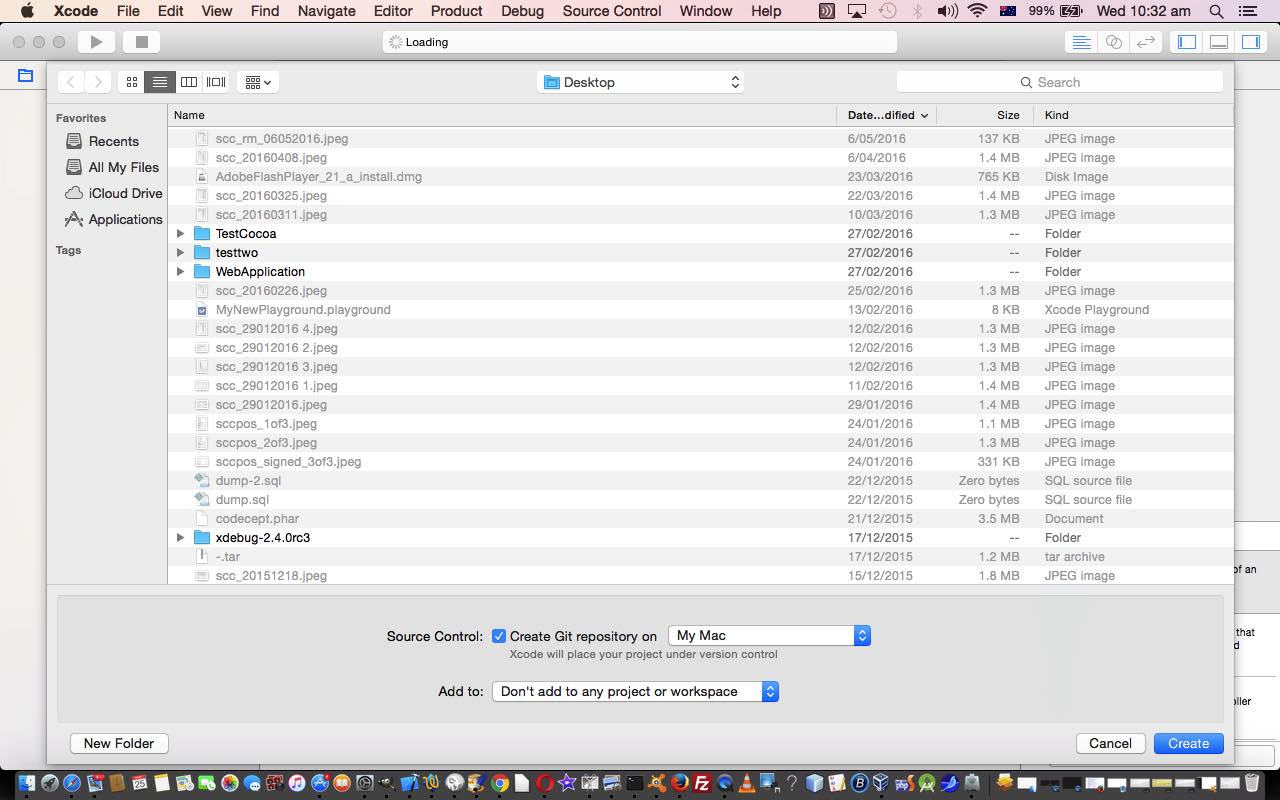Open the Source Control menu
This screenshot has width=1280, height=800.
click(612, 11)
